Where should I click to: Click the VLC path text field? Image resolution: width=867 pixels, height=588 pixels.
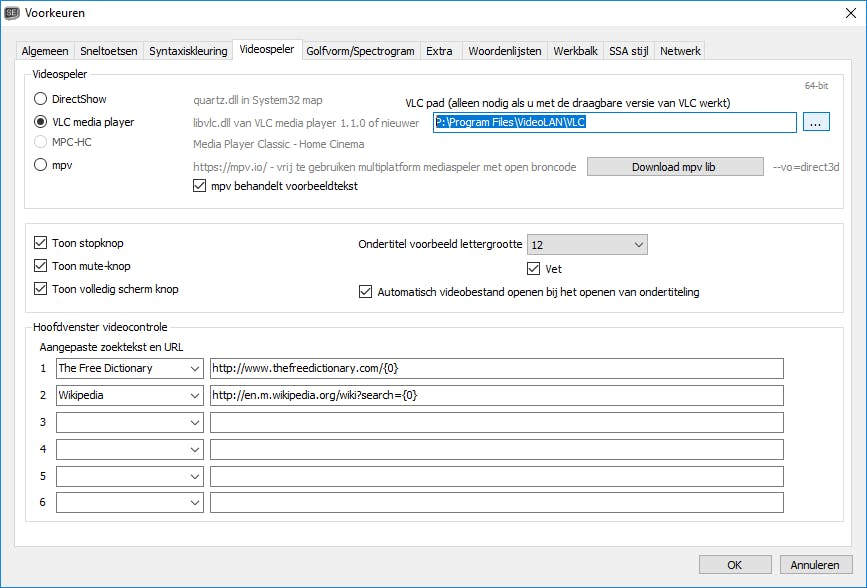click(x=615, y=122)
